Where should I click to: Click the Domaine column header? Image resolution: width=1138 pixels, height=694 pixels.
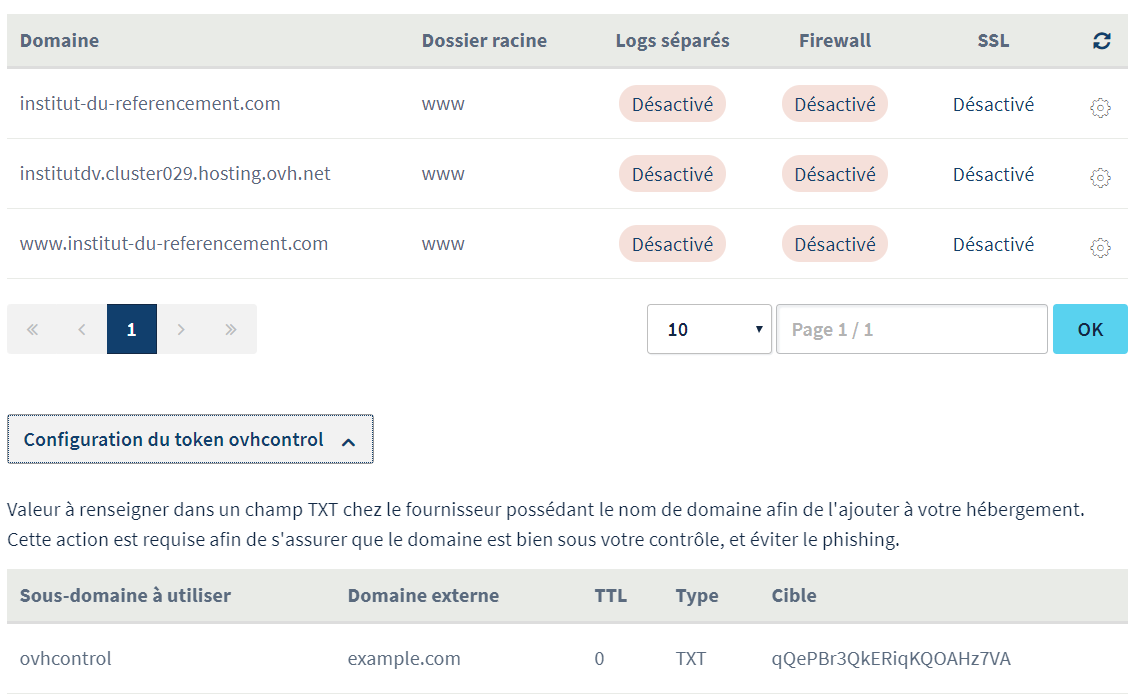59,41
